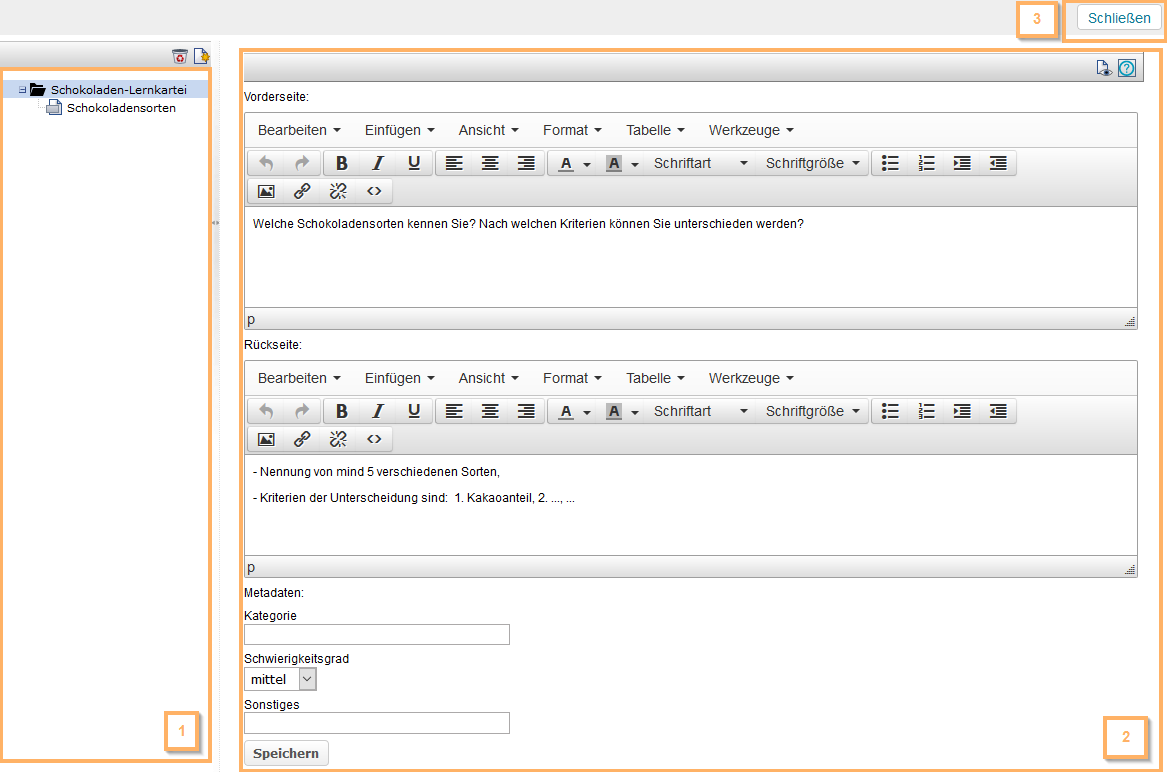Insert image in the Vorderseite editor
Screen dimensions: 1167x772
pyautogui.click(x=266, y=191)
